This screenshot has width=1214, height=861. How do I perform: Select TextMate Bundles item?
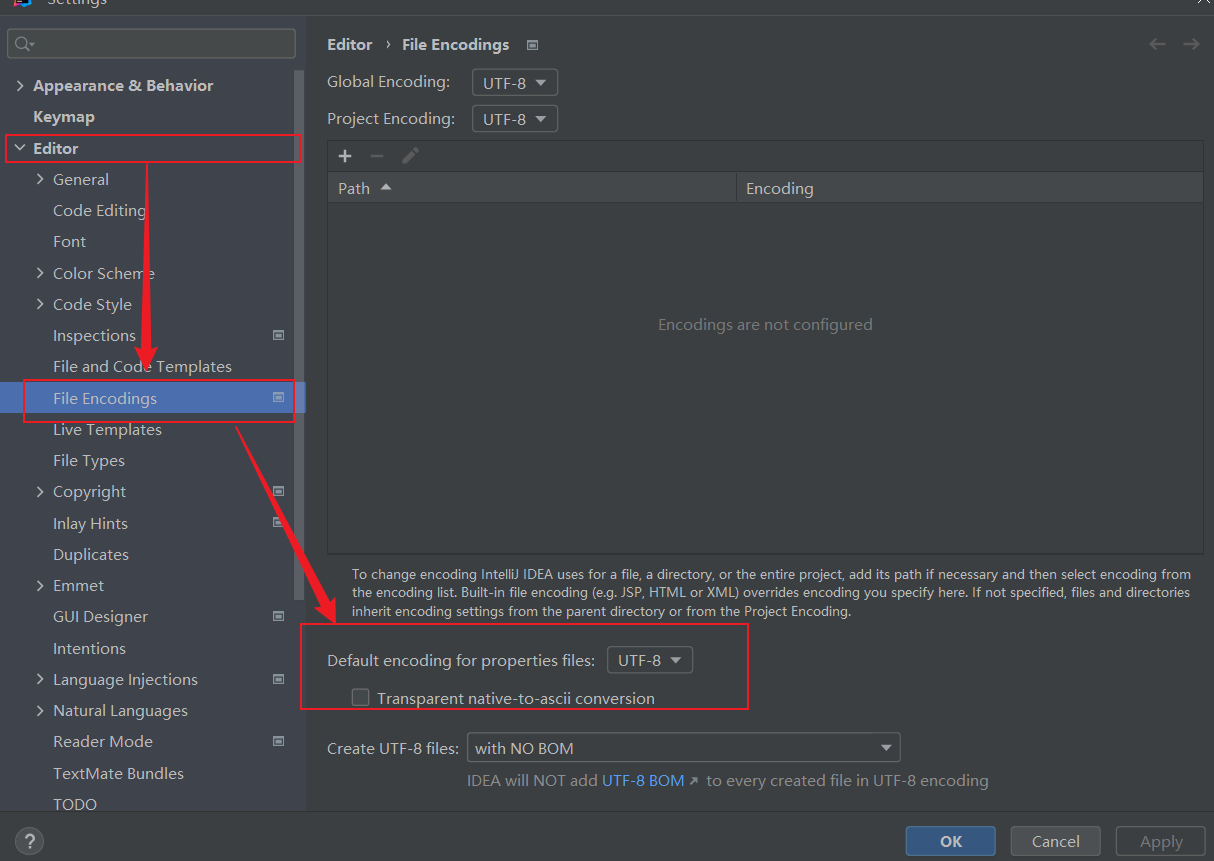[118, 773]
